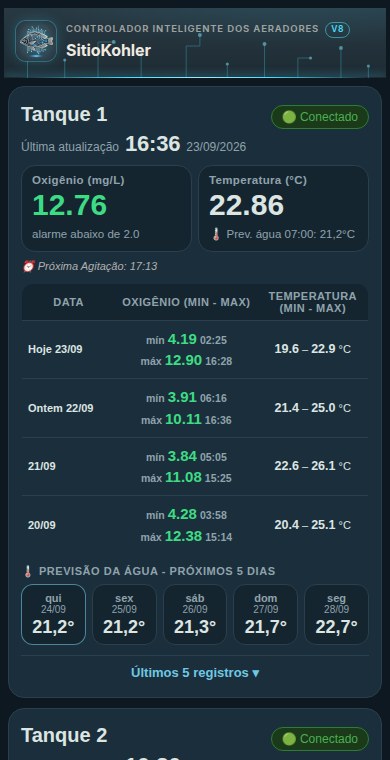
Task: Click the Tanque 2 Conectado status badge
Action: coord(320,739)
